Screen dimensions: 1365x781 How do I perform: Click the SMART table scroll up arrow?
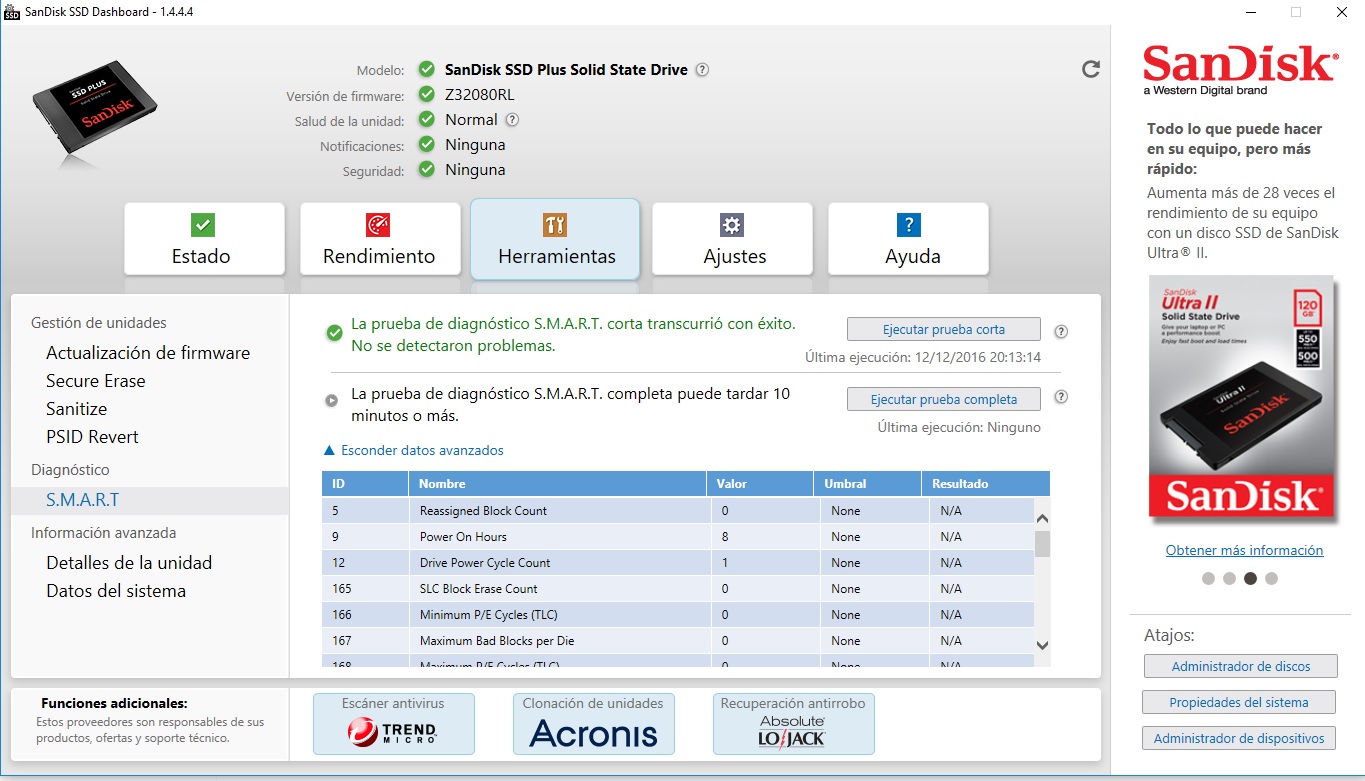pos(1042,519)
